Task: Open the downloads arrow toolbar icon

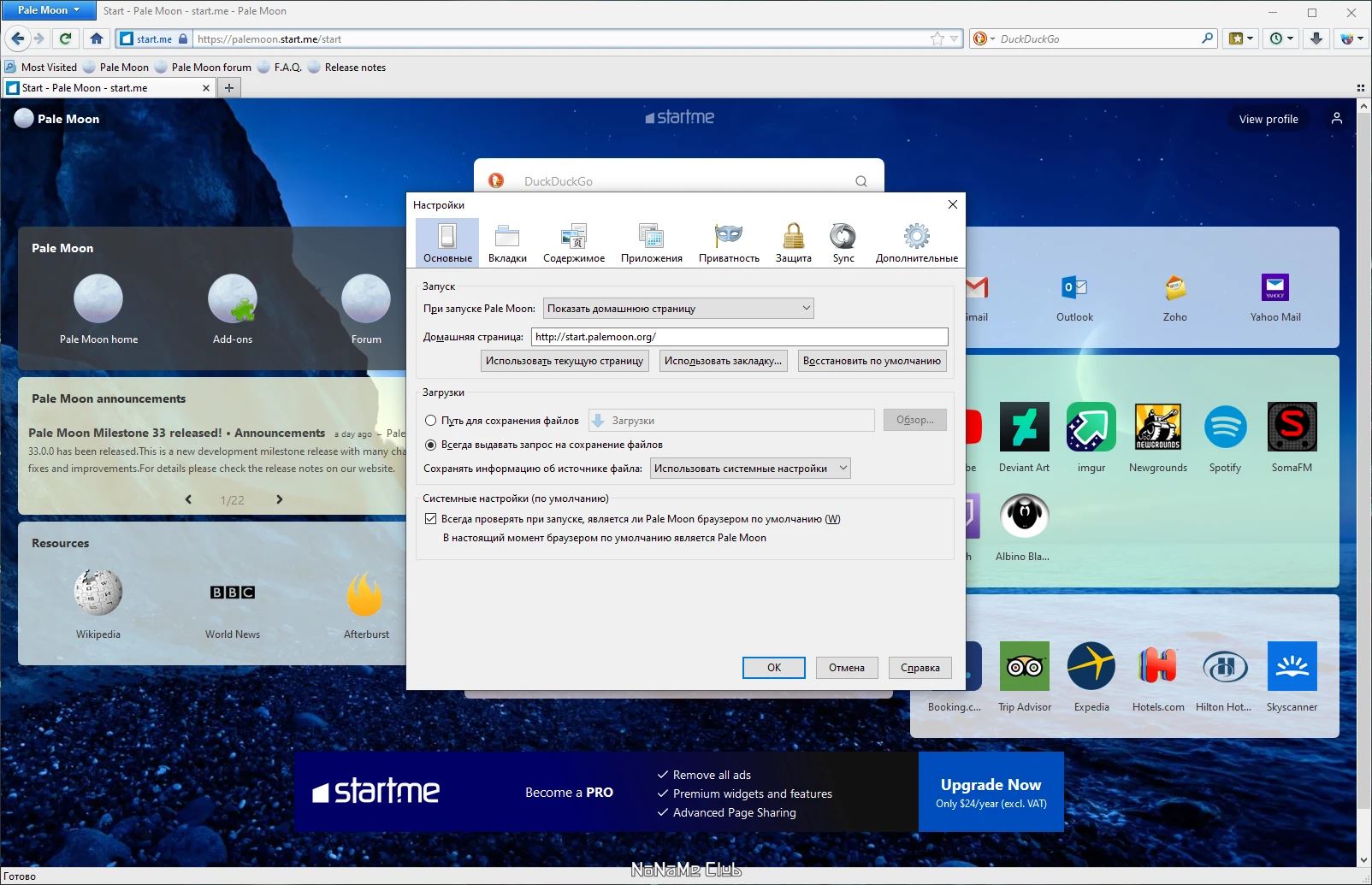Action: pyautogui.click(x=1316, y=38)
